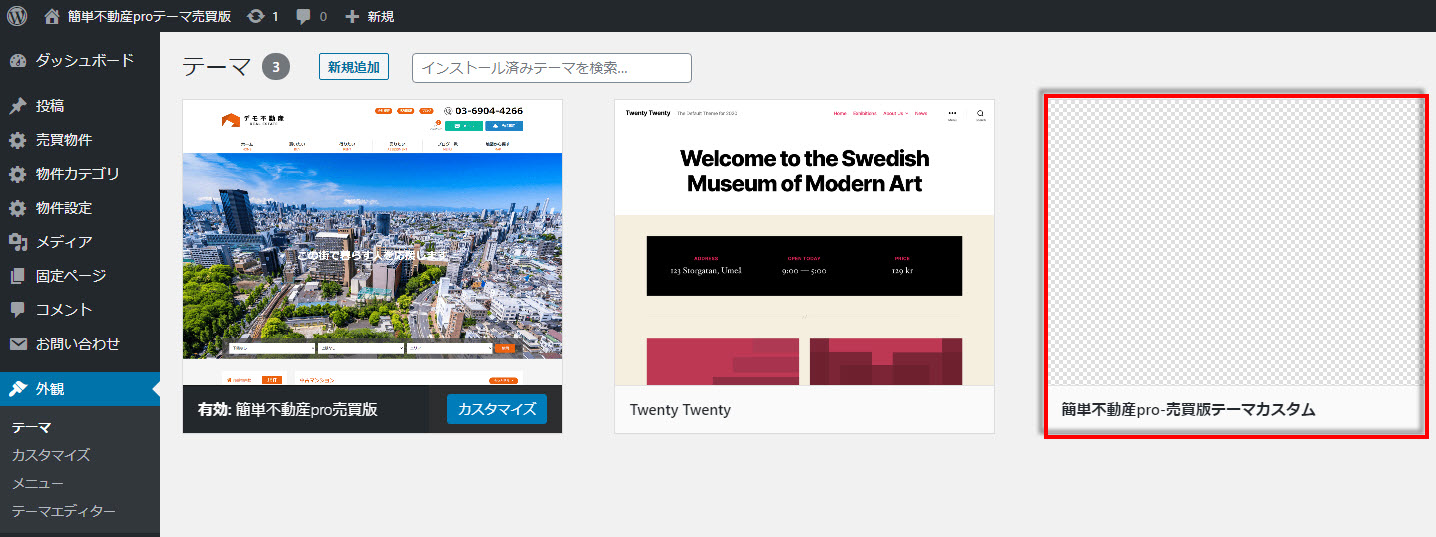Click the WordPress logo icon

17,16
